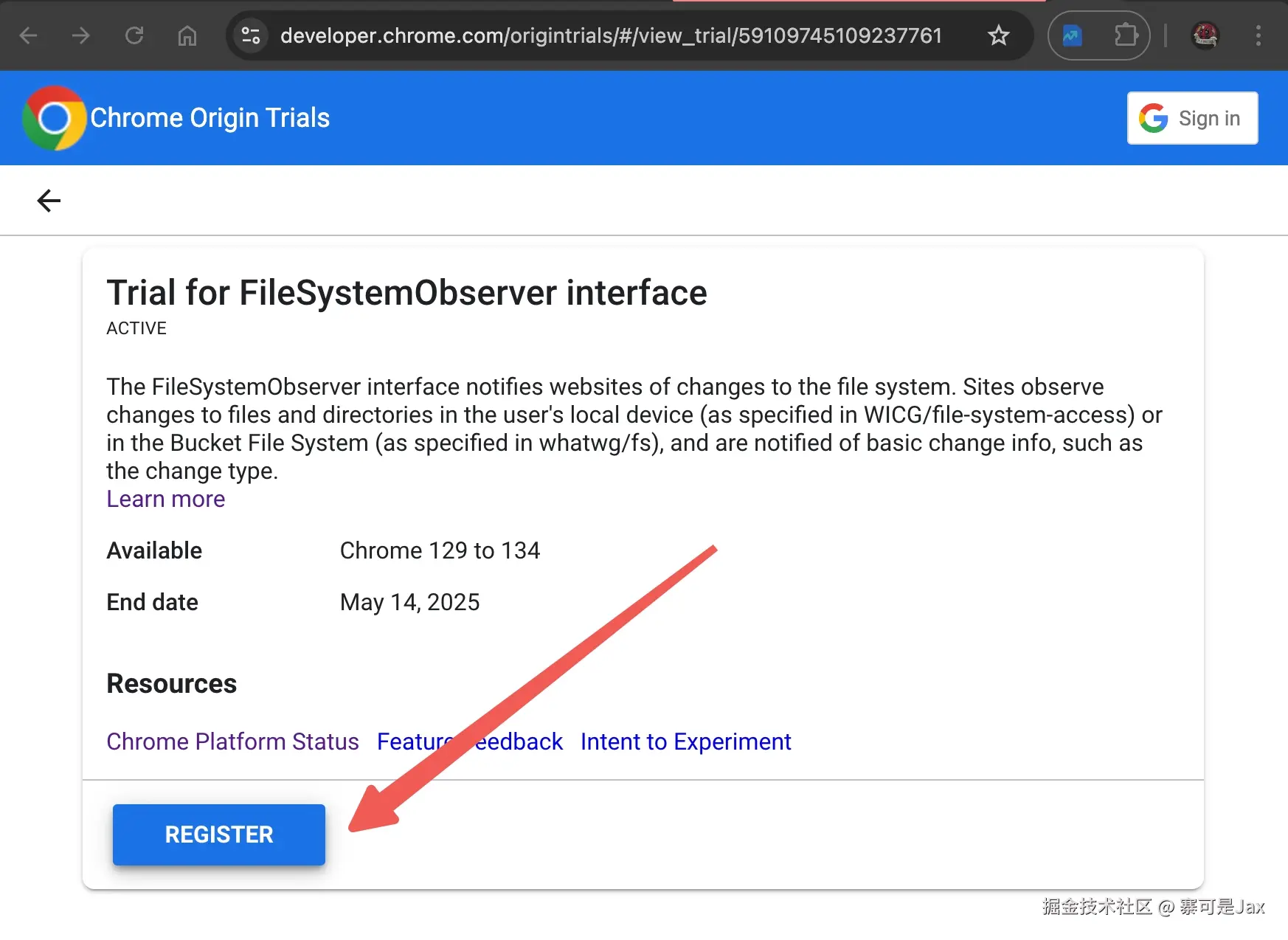Image resolution: width=1288 pixels, height=940 pixels.
Task: Click the Chrome Origin Trials header title
Action: tap(210, 118)
